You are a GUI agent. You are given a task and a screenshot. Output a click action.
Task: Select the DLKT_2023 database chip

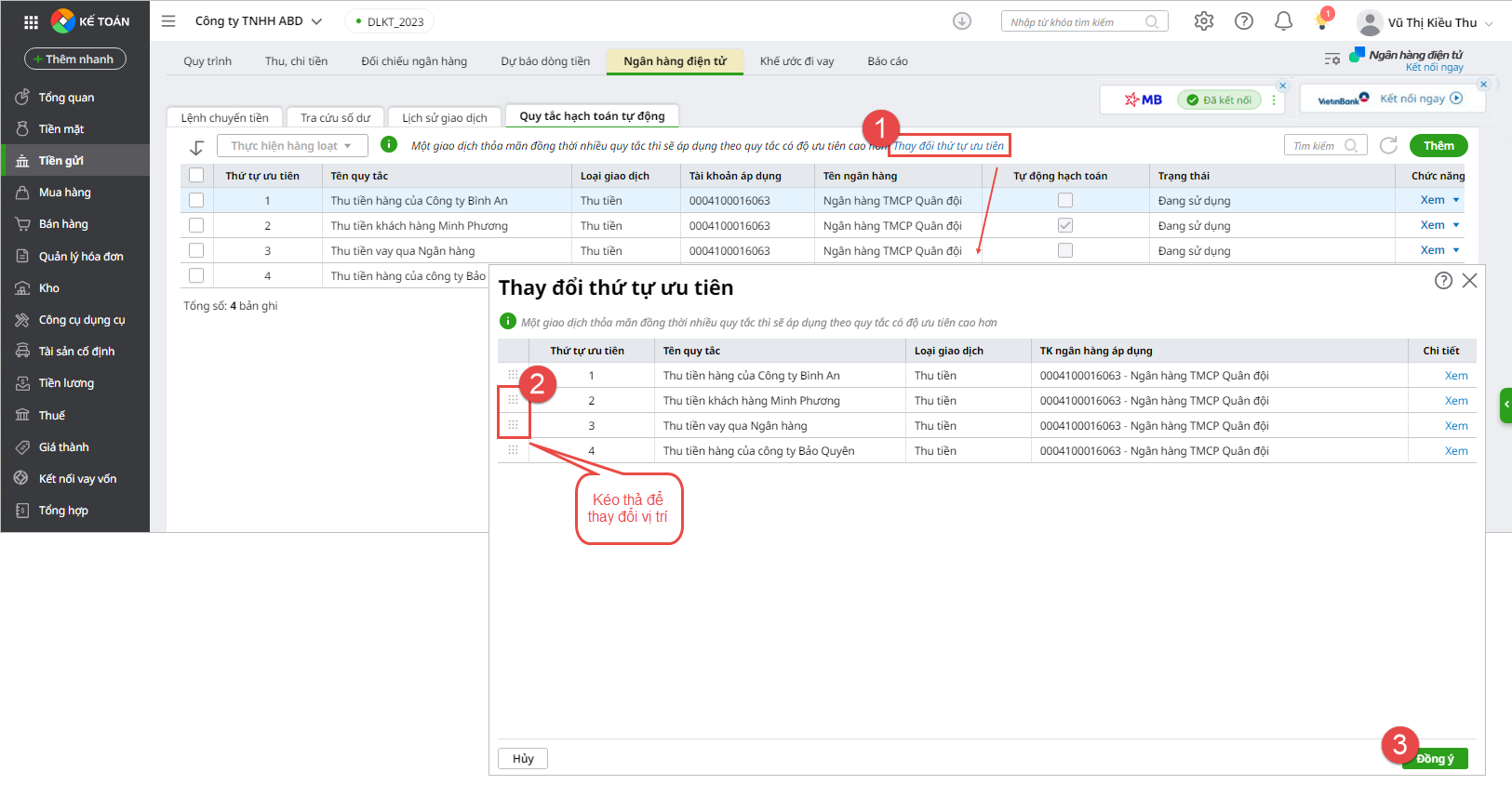390,21
